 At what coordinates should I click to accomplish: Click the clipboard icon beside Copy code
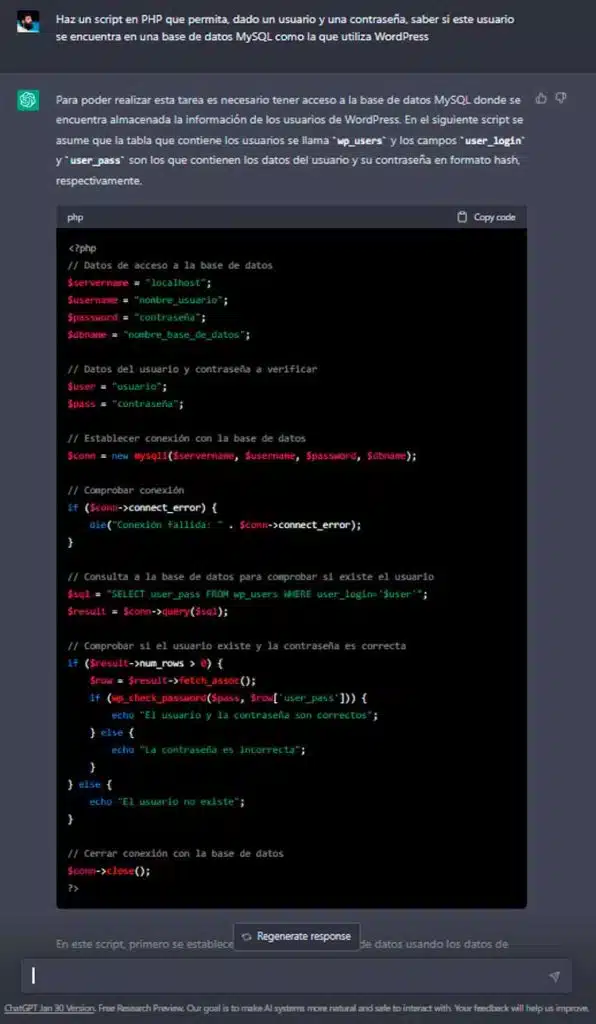click(x=462, y=217)
